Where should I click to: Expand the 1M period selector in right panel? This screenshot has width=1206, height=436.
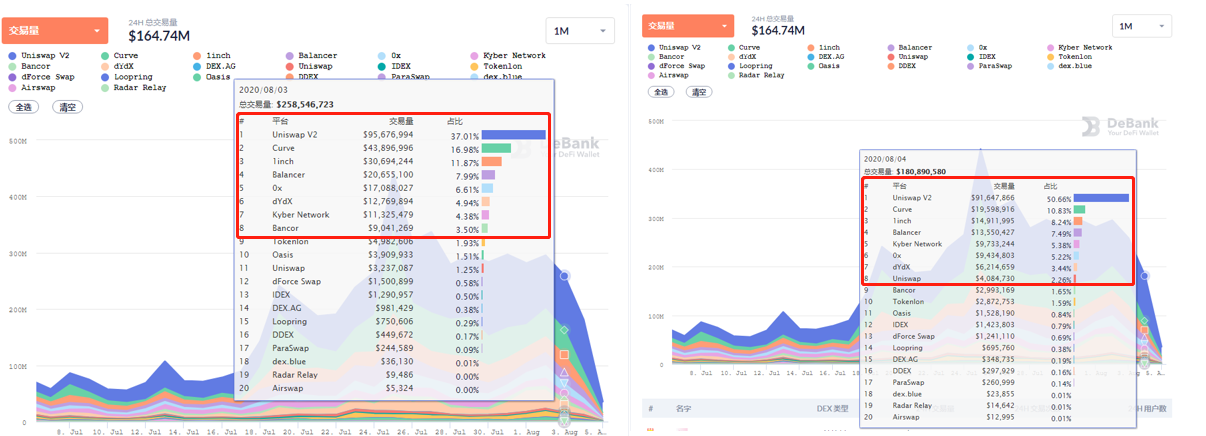pos(1141,26)
